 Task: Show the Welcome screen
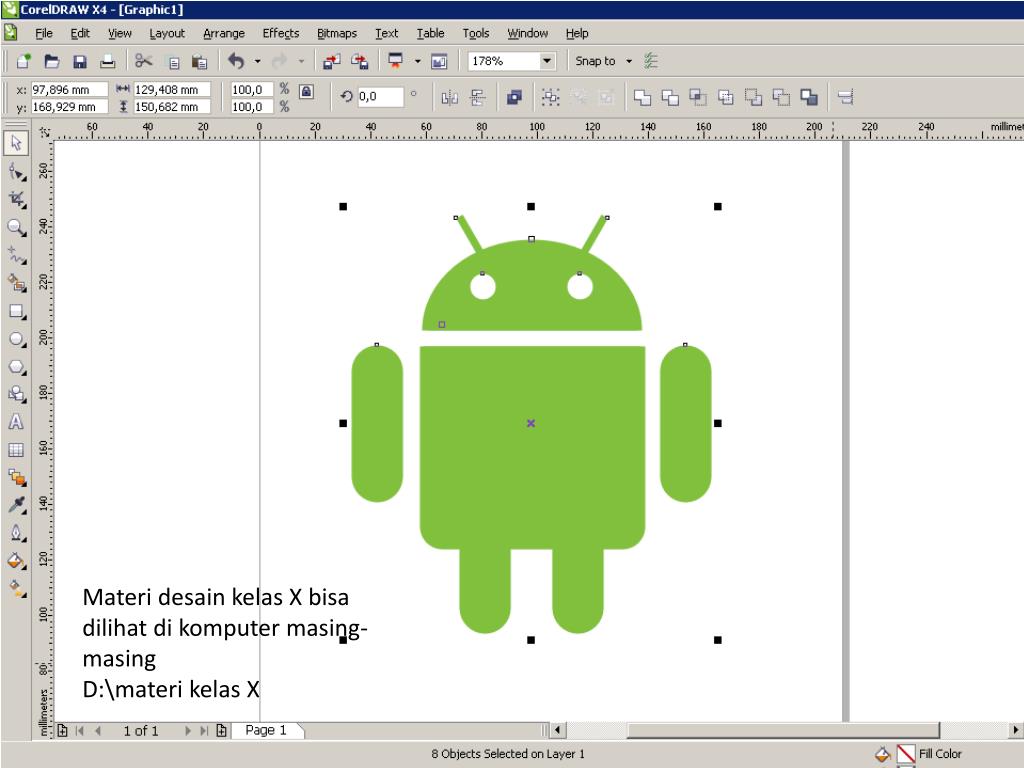(x=439, y=61)
